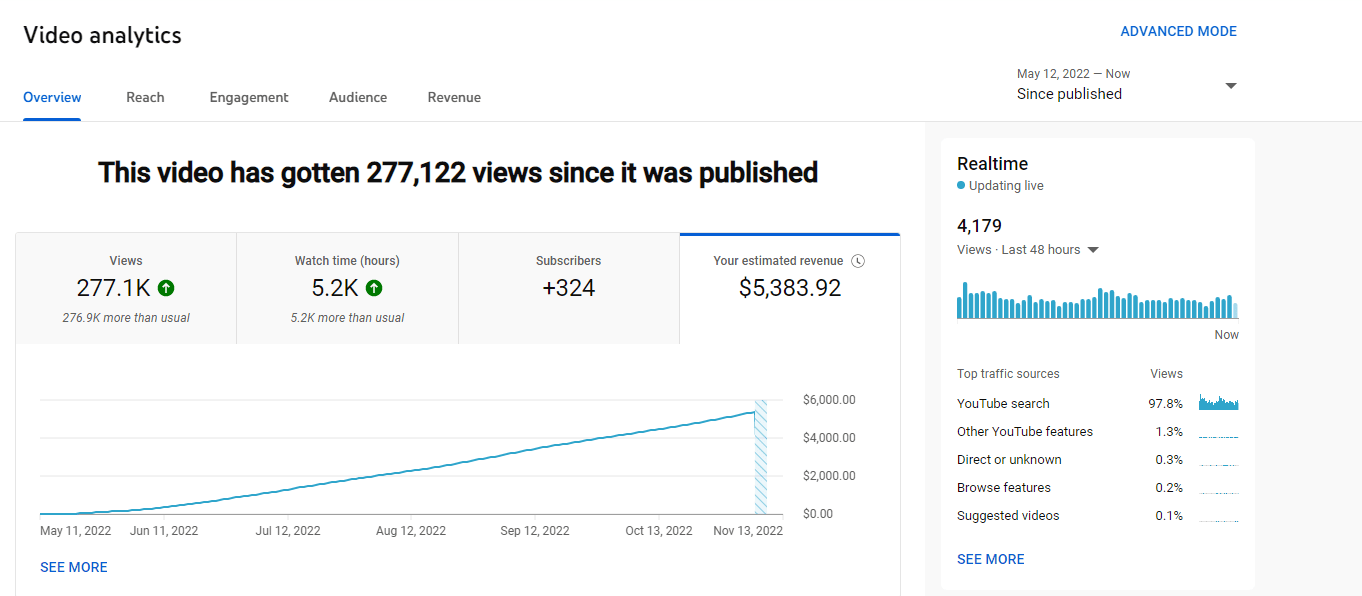Viewport: 1362px width, 596px height.
Task: Open the Since published period selector
Action: point(1069,94)
